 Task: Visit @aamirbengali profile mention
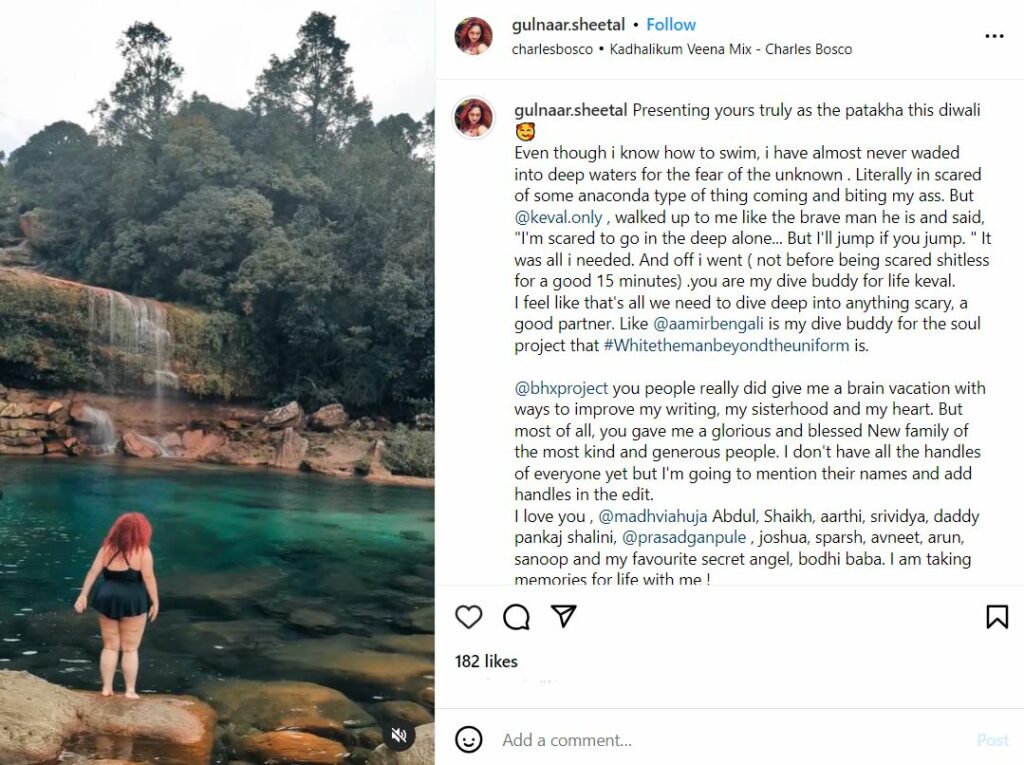(703, 324)
